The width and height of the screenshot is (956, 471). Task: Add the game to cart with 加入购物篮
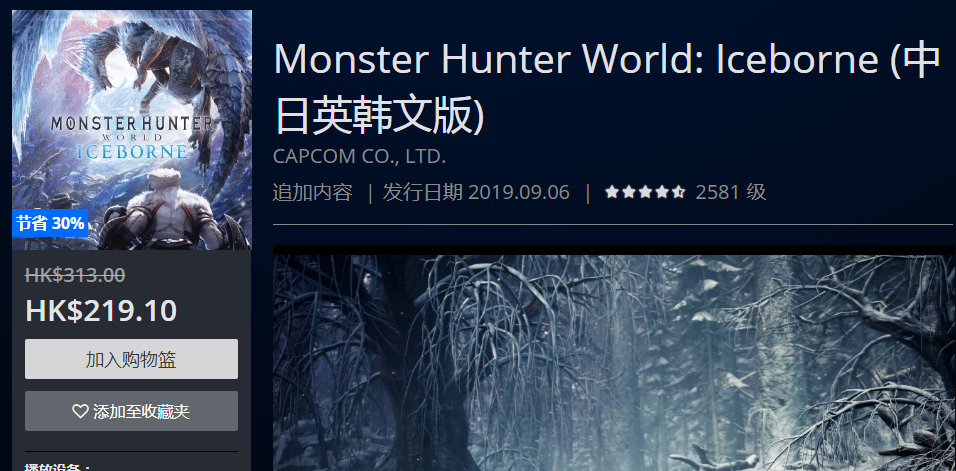tap(131, 359)
